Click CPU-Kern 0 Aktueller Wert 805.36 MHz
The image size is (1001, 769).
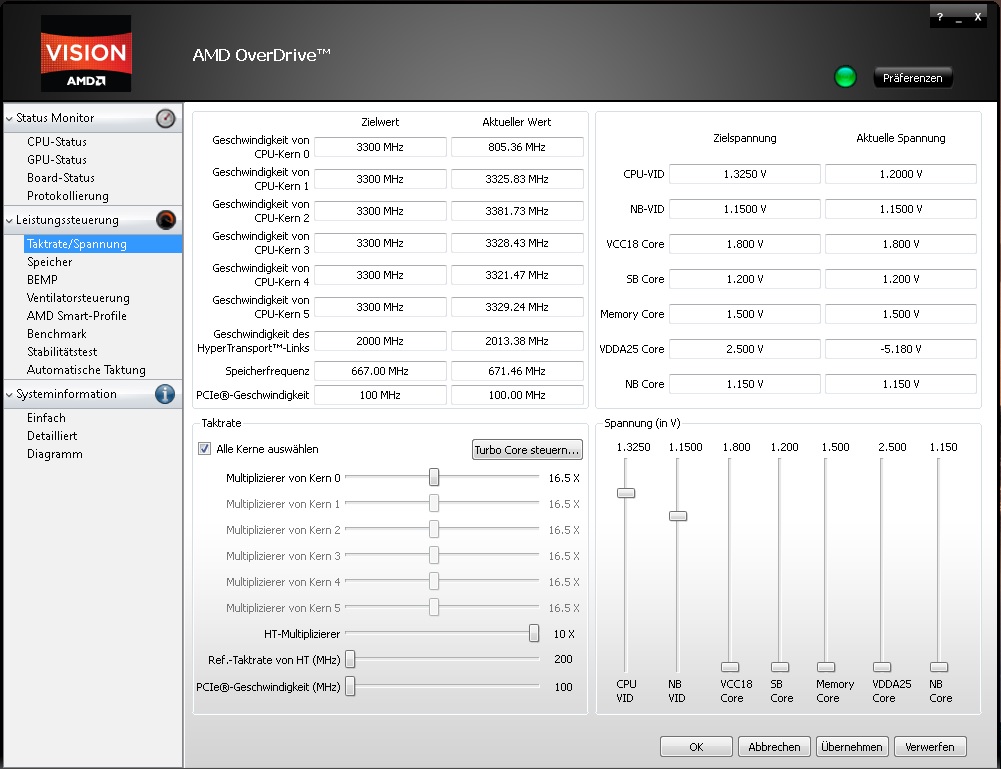(516, 147)
